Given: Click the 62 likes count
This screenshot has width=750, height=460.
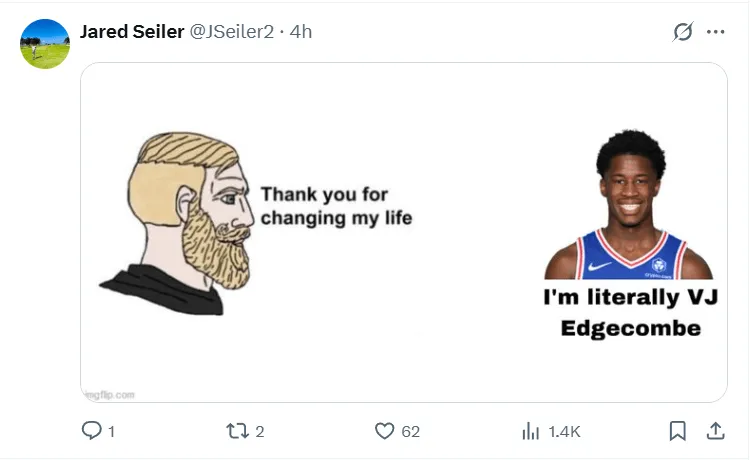Looking at the screenshot, I should click(x=410, y=432).
